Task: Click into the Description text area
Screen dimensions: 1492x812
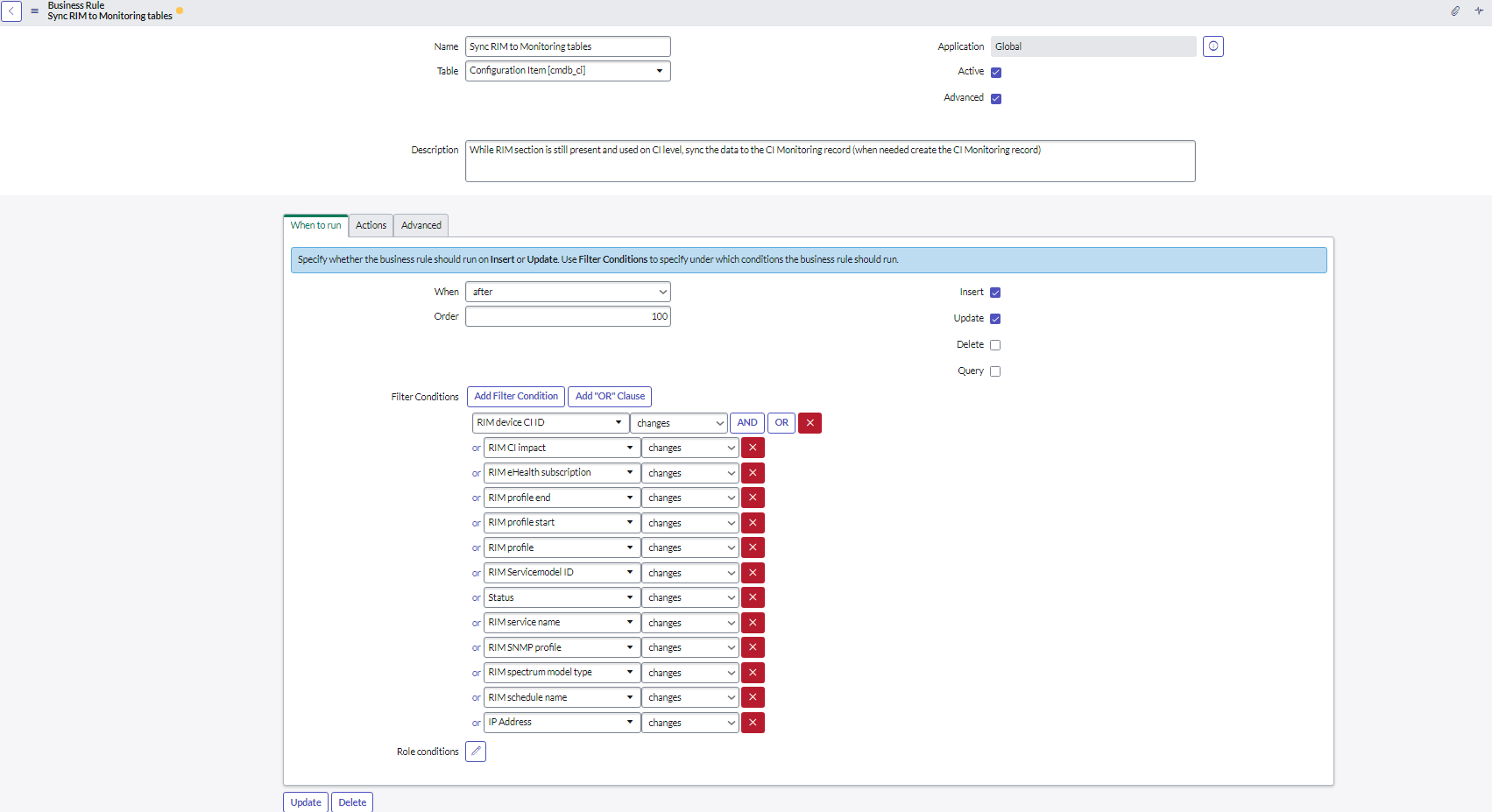Action: [x=831, y=161]
